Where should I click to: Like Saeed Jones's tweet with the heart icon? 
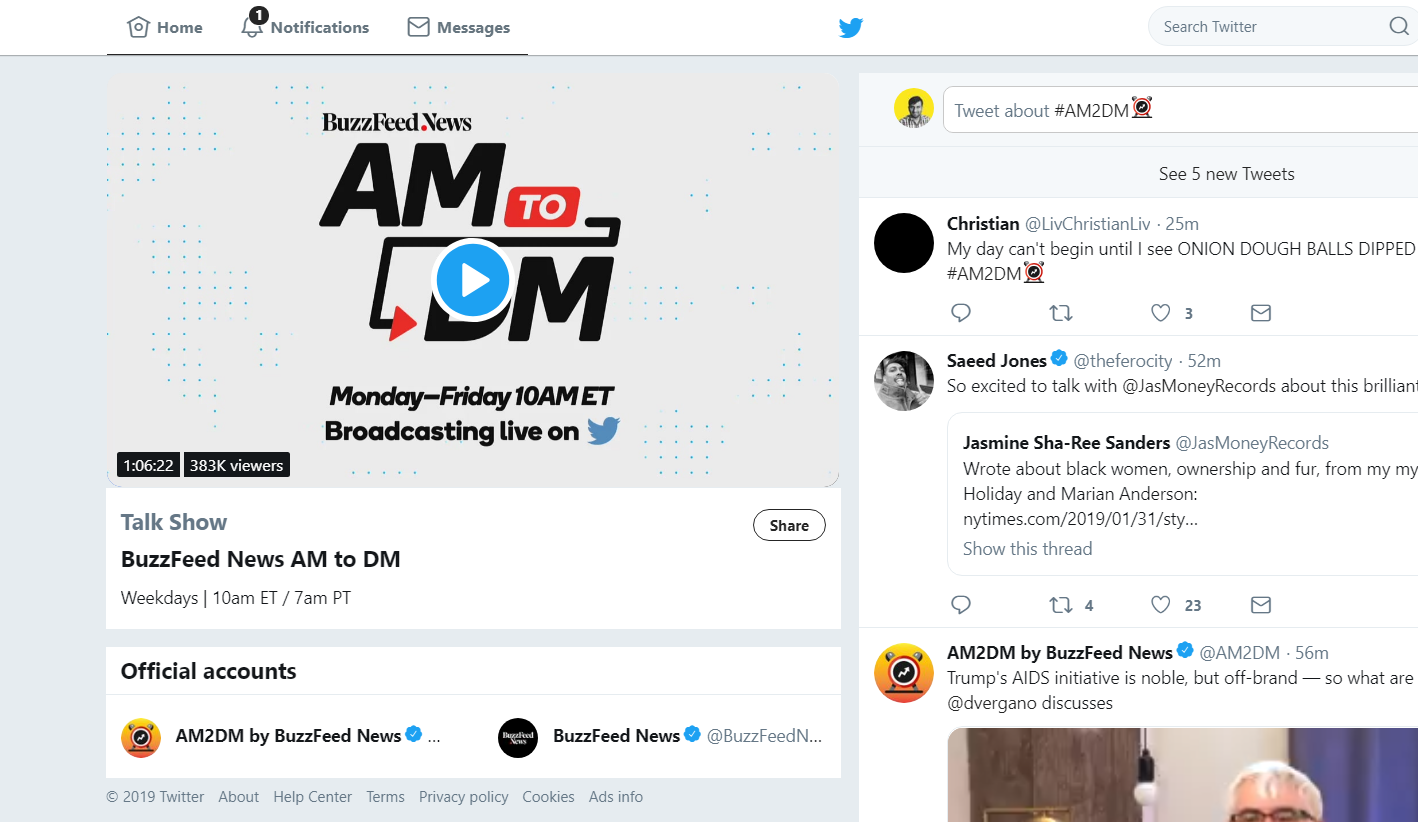(1160, 604)
